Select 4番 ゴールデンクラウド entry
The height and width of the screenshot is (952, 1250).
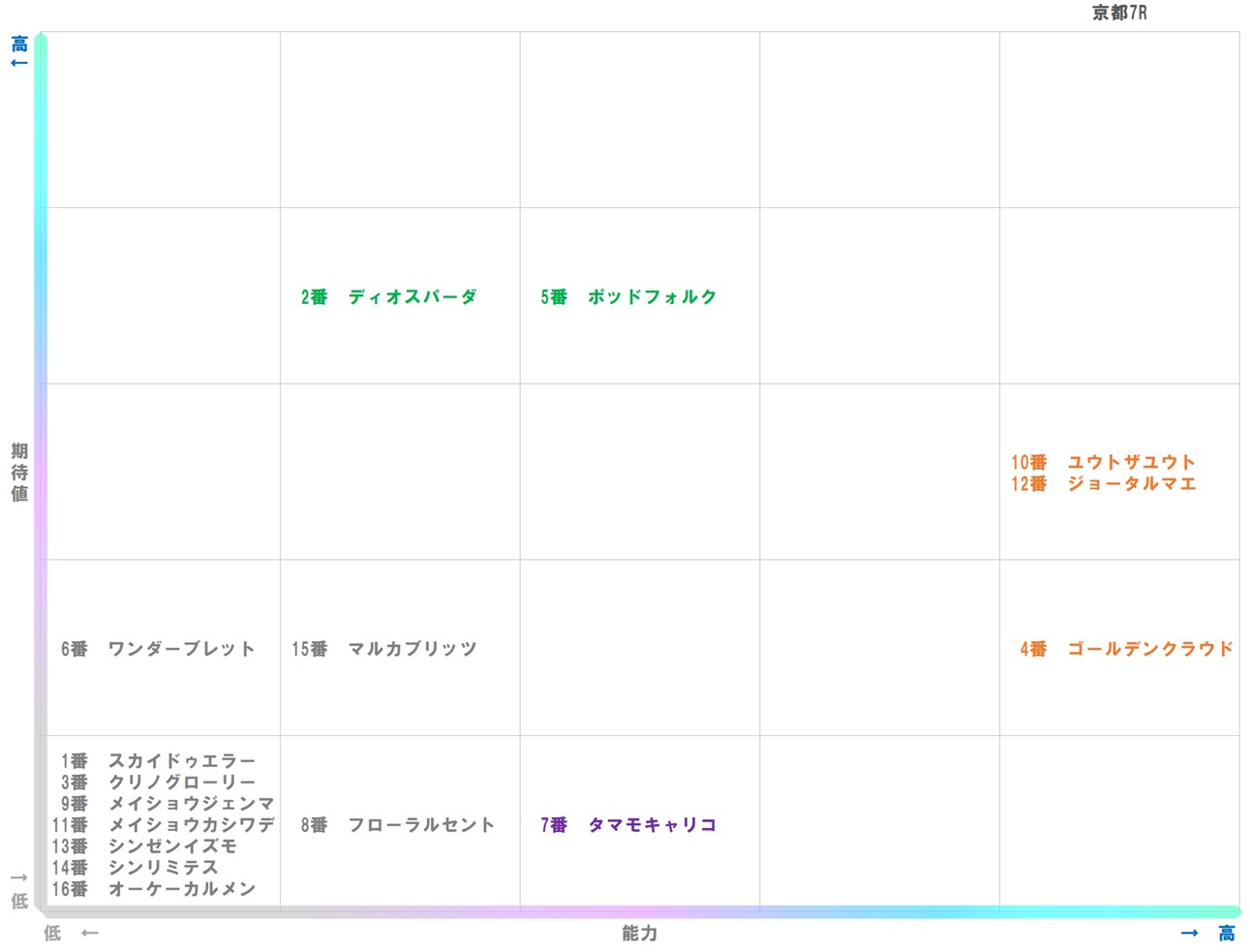1127,649
